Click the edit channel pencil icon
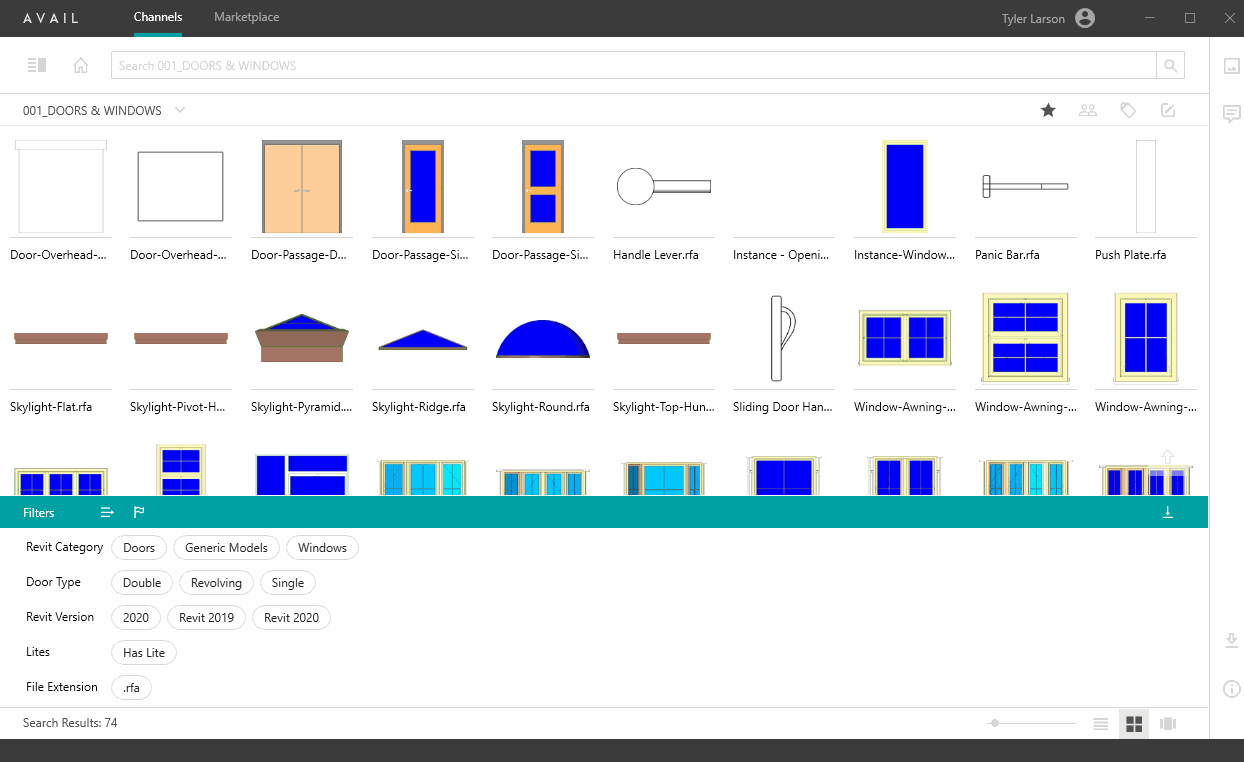 coord(1167,111)
